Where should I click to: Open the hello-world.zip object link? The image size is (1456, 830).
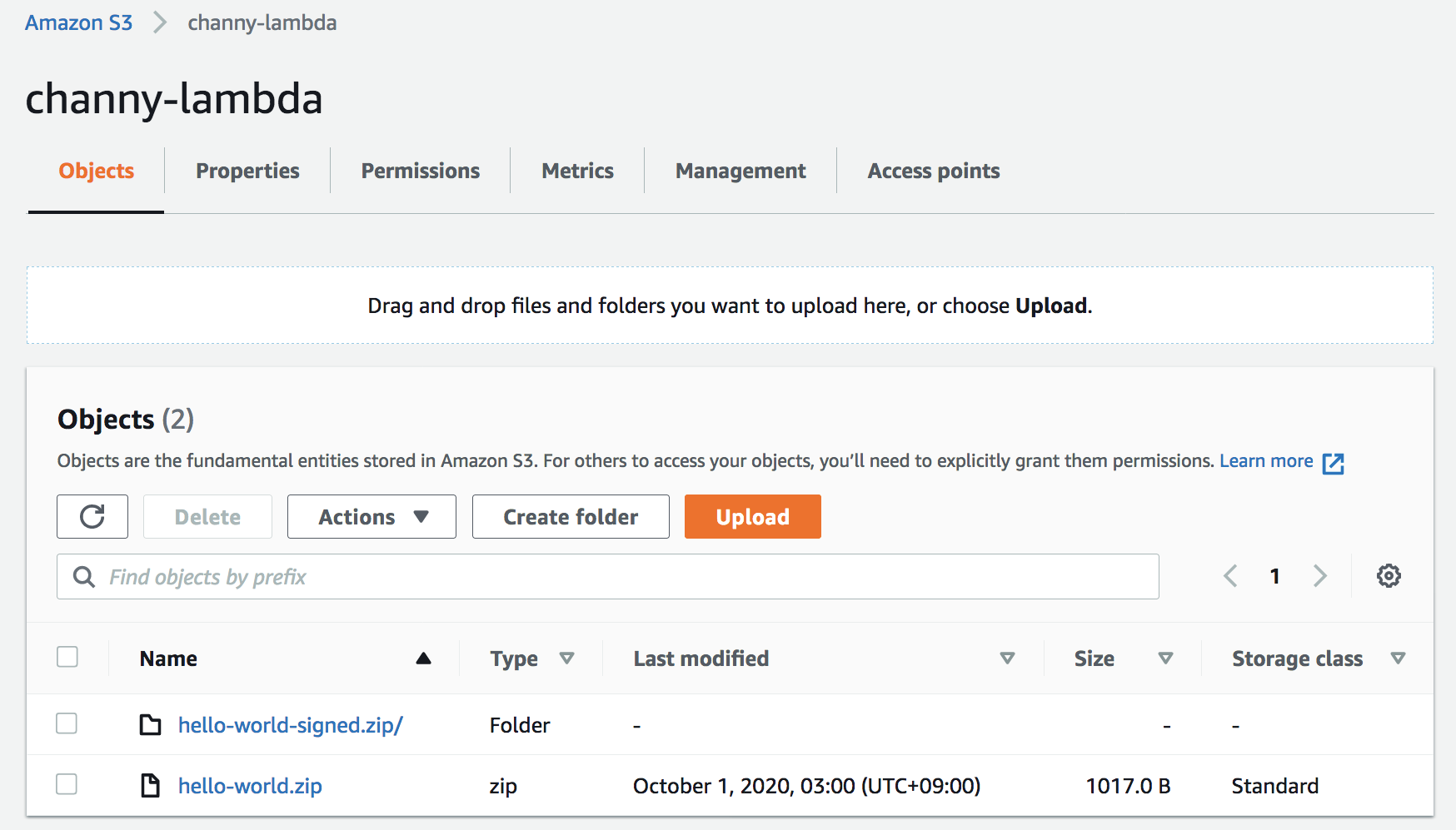[250, 786]
